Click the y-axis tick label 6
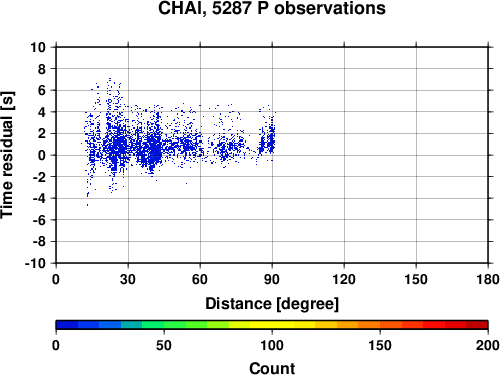This screenshot has height=375, width=500. (x=42, y=90)
